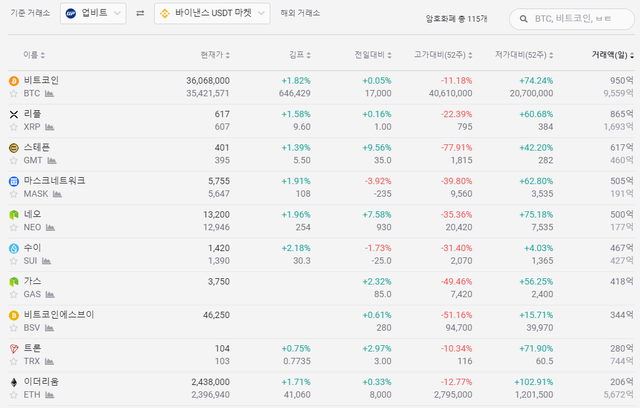Click the BSV logo icon
The width and height of the screenshot is (640, 408).
click(14, 315)
